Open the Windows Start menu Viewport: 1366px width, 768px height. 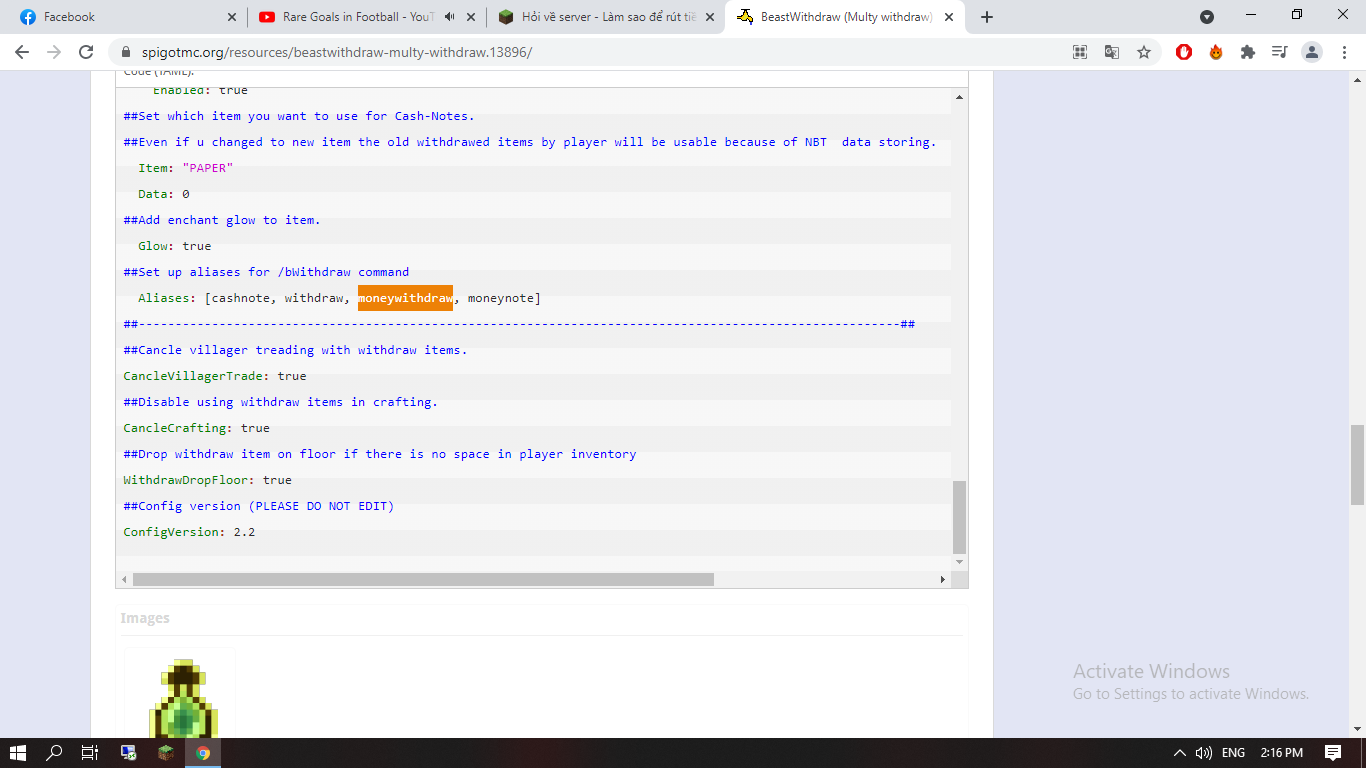coord(18,753)
